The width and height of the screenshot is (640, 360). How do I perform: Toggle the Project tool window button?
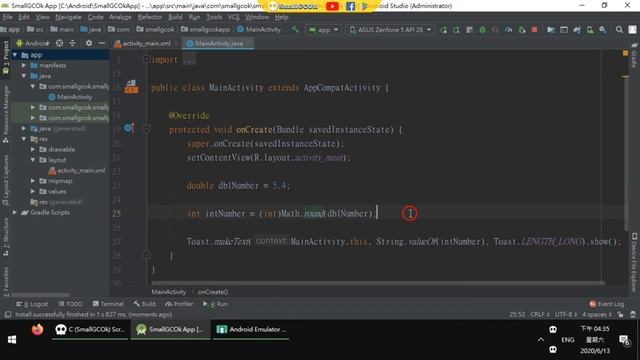(x=5, y=58)
